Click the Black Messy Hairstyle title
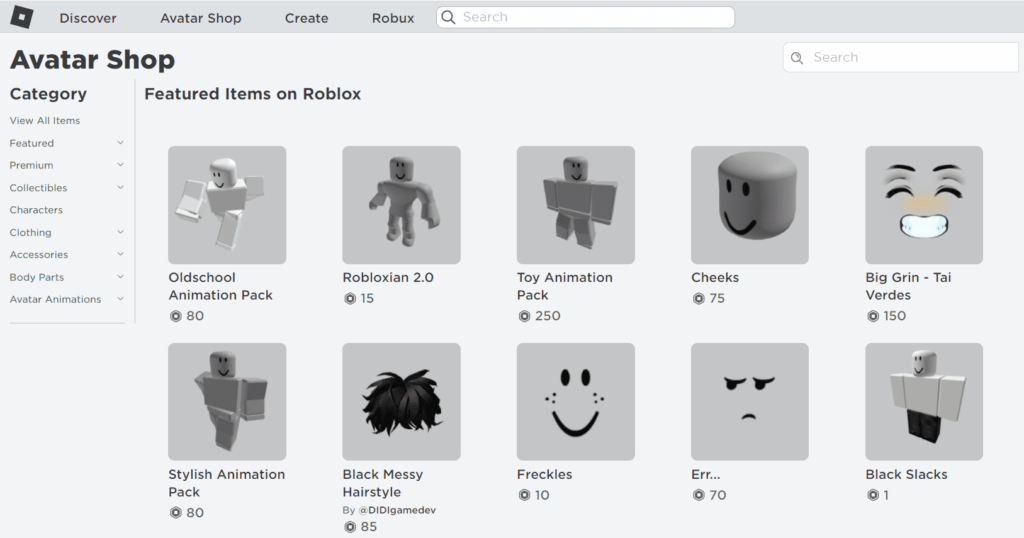Viewport: 1024px width, 538px height. [383, 483]
